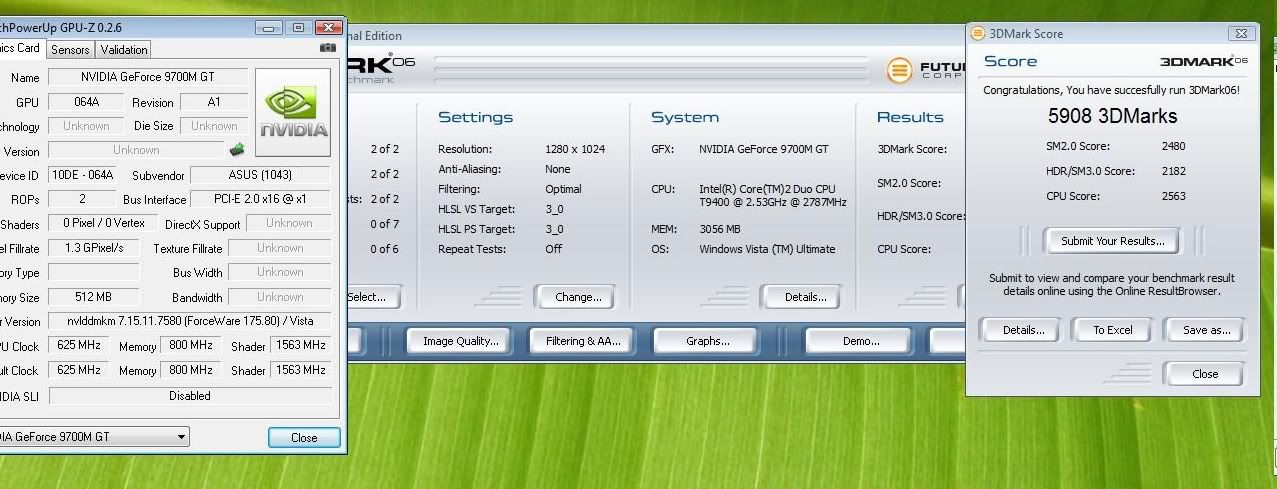Click Save as... in score dialog
1277x489 pixels.
tap(1204, 330)
